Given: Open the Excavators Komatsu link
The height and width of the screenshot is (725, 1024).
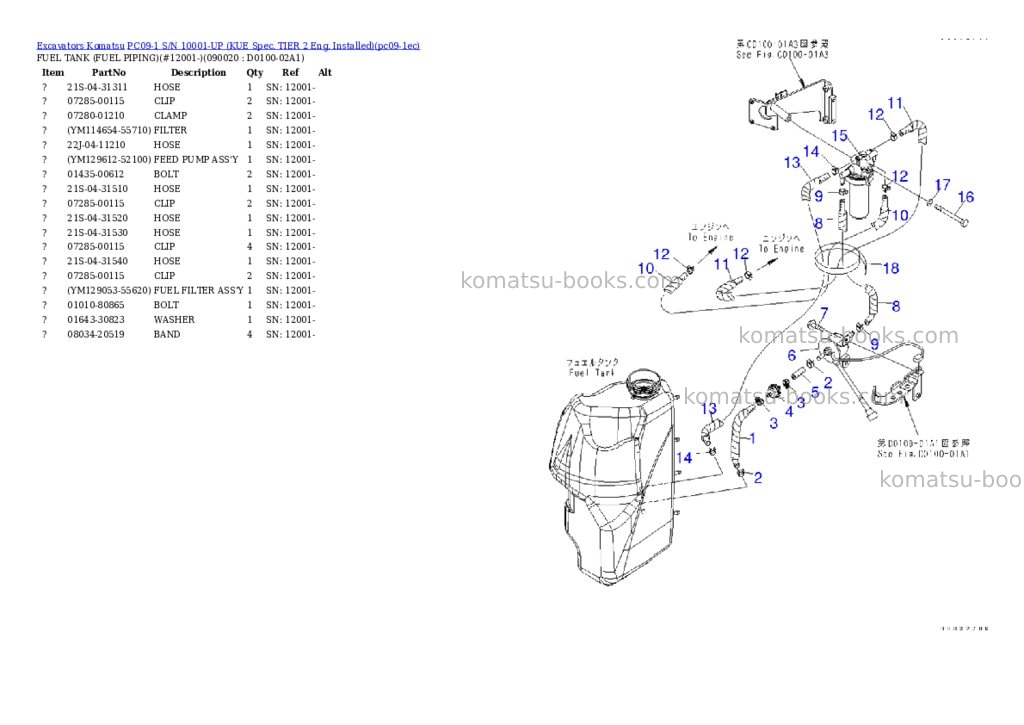Looking at the screenshot, I should coord(80,46).
